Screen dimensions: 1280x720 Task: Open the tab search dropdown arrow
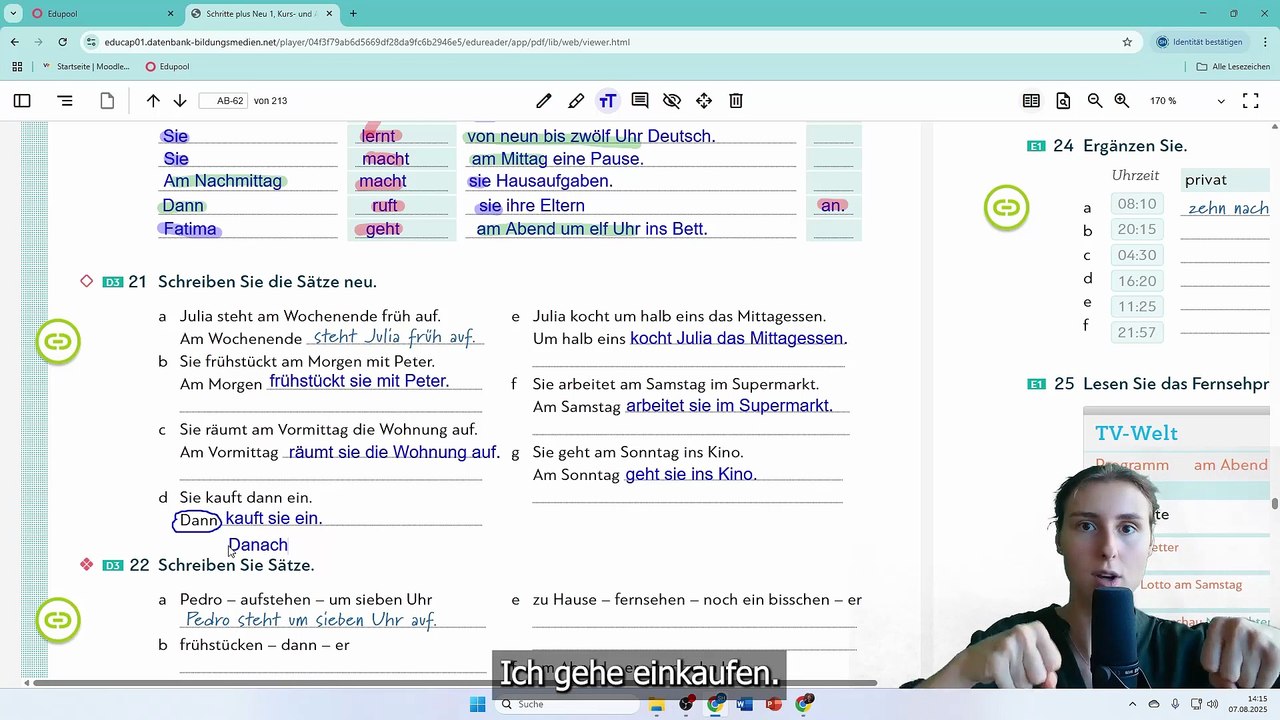click(x=13, y=14)
